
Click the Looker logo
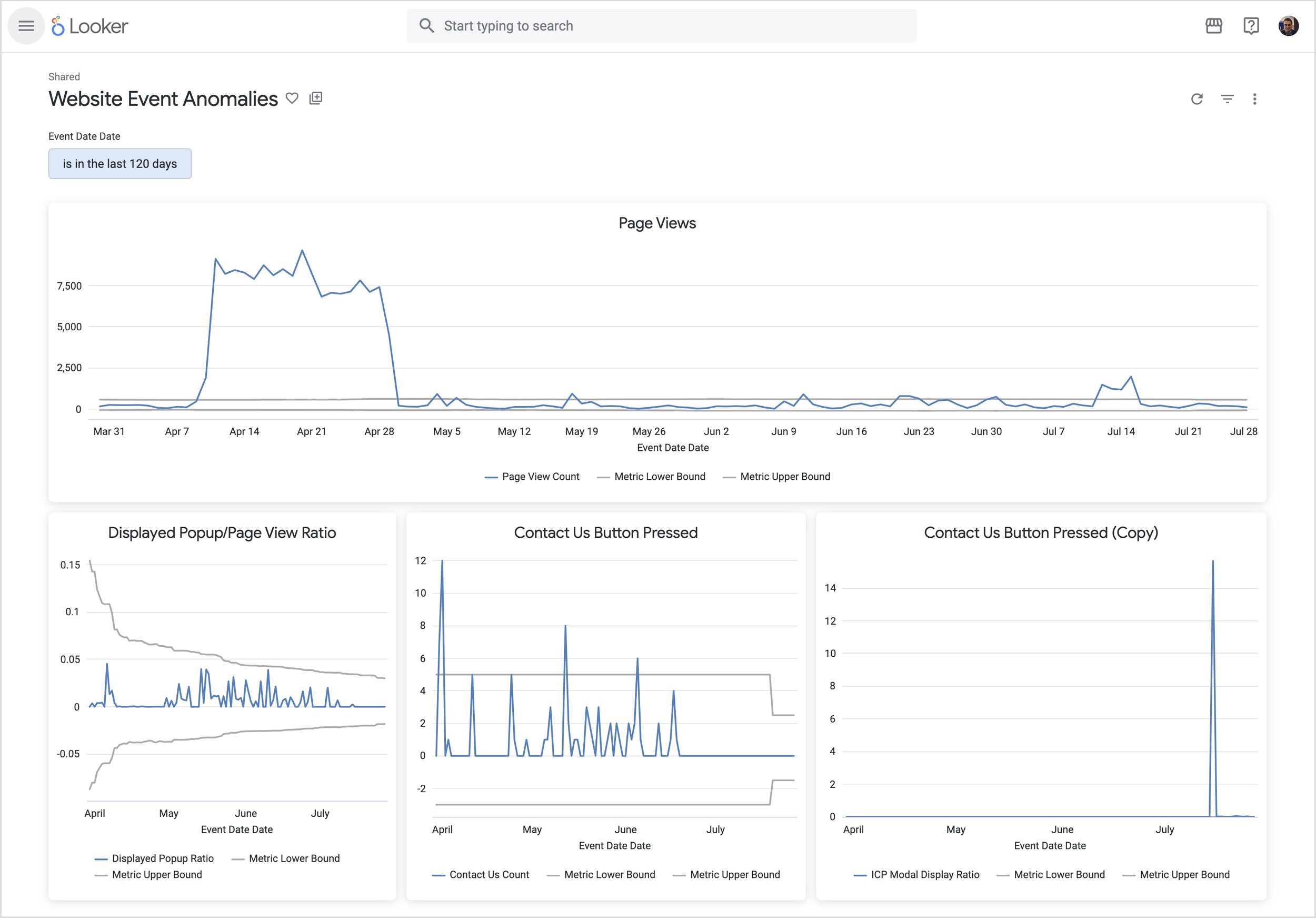[91, 26]
